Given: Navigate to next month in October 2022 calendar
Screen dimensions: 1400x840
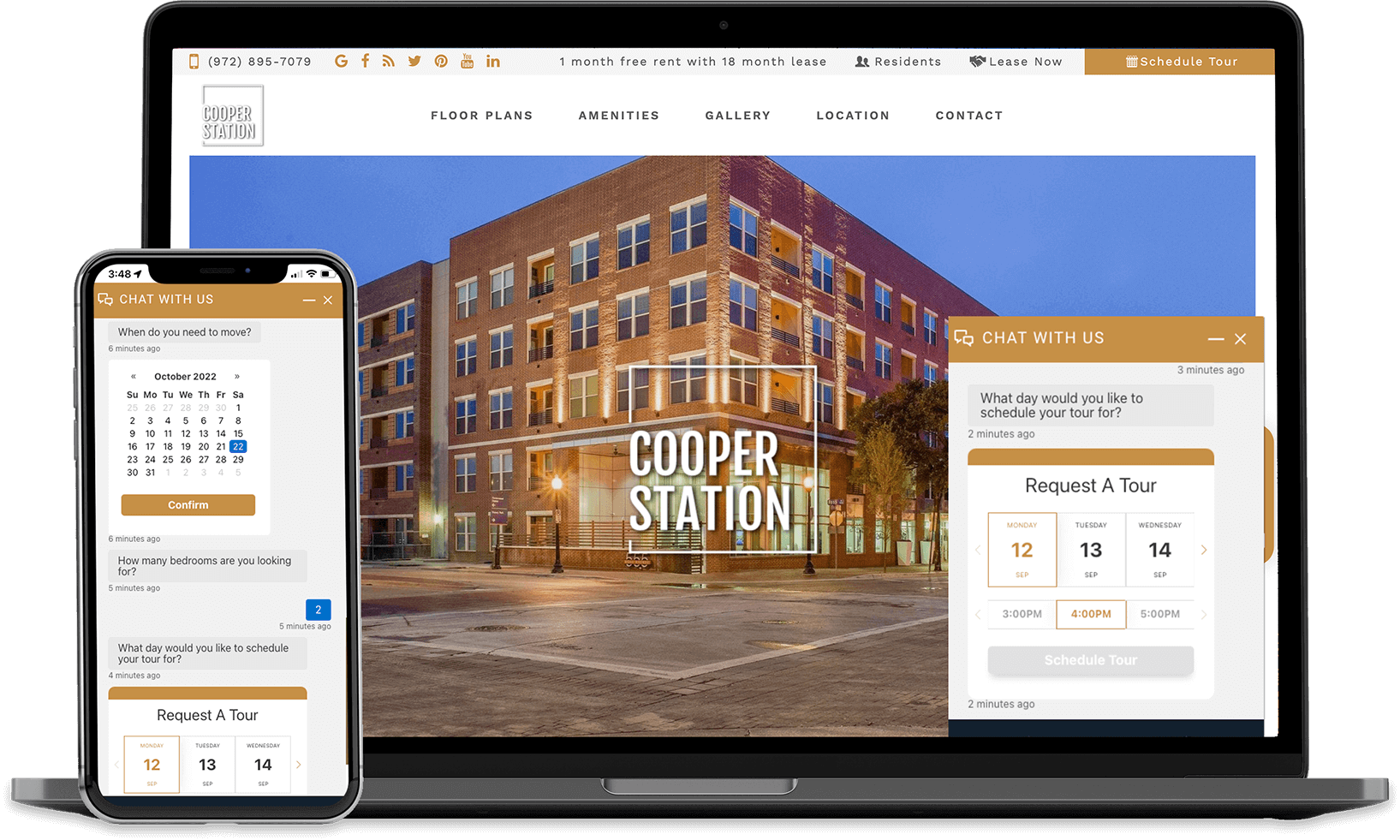Looking at the screenshot, I should pyautogui.click(x=237, y=376).
